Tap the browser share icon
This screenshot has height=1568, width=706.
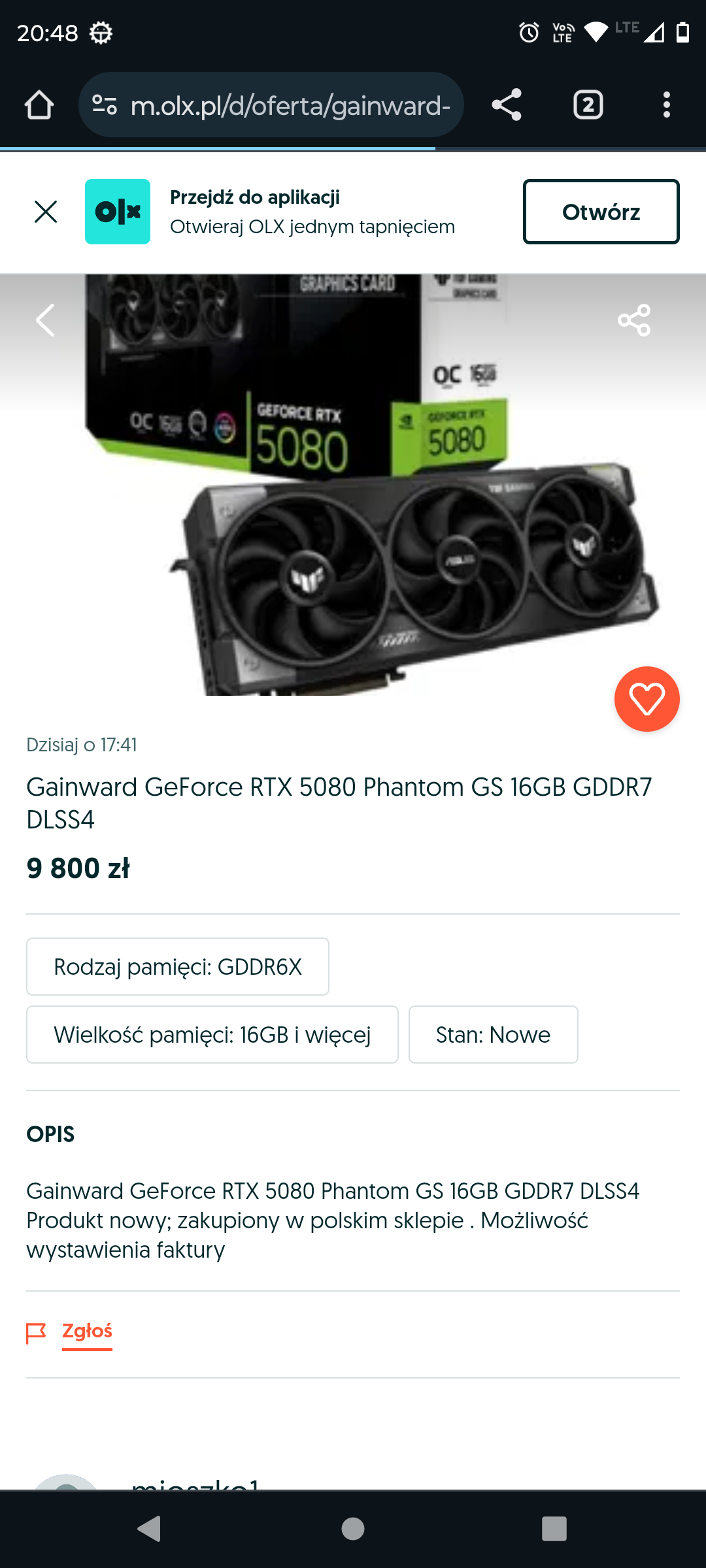click(507, 105)
